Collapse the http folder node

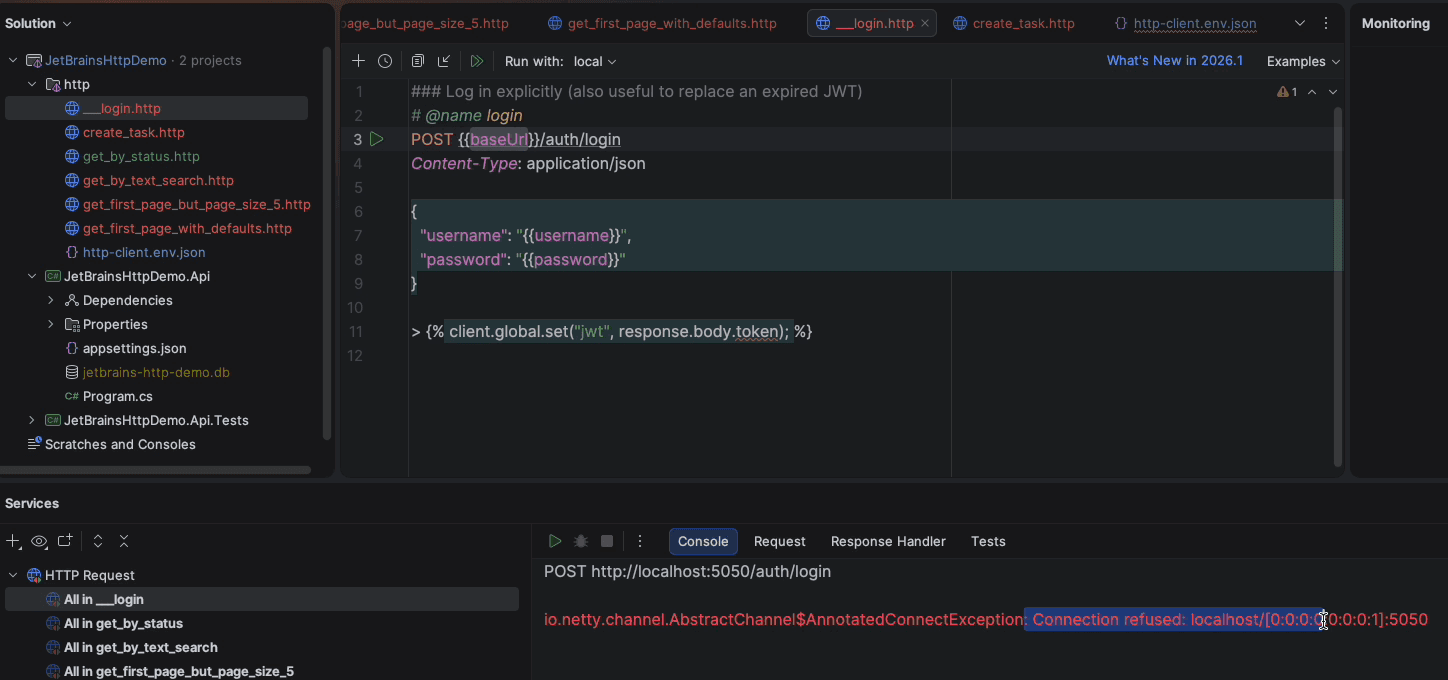pos(32,84)
